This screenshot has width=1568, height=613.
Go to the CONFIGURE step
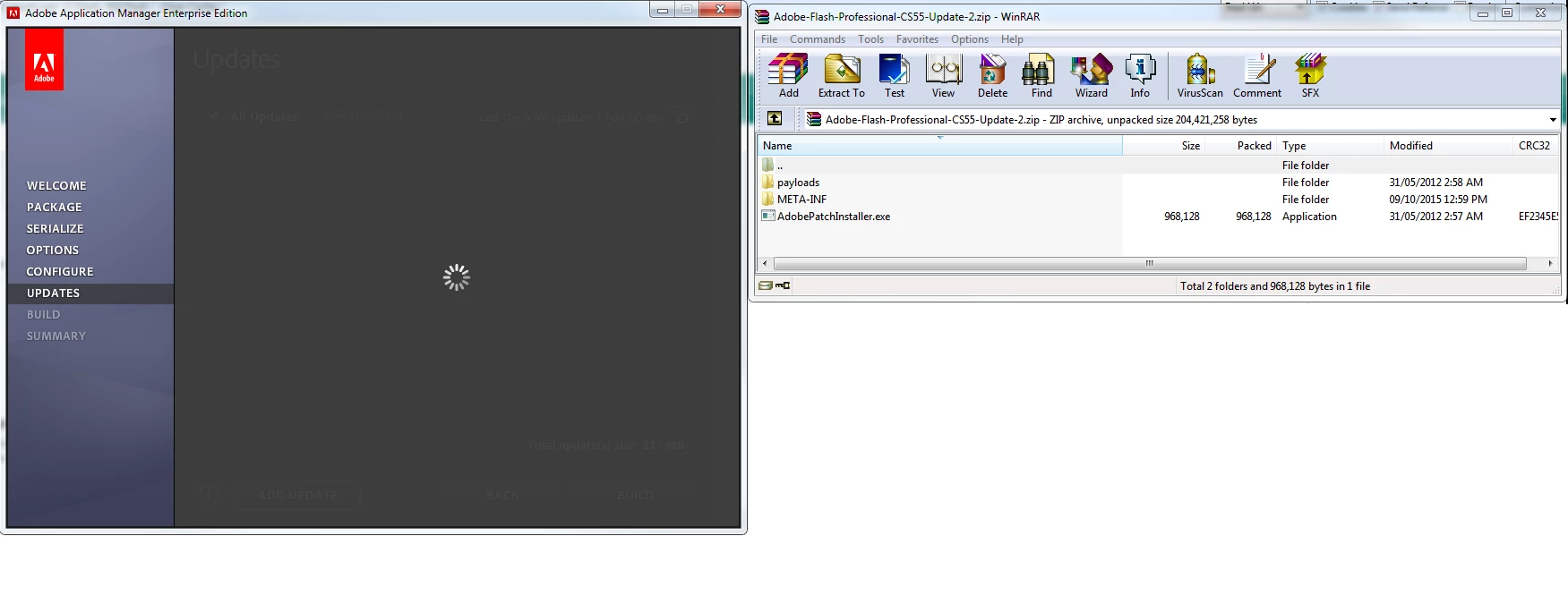click(x=60, y=271)
